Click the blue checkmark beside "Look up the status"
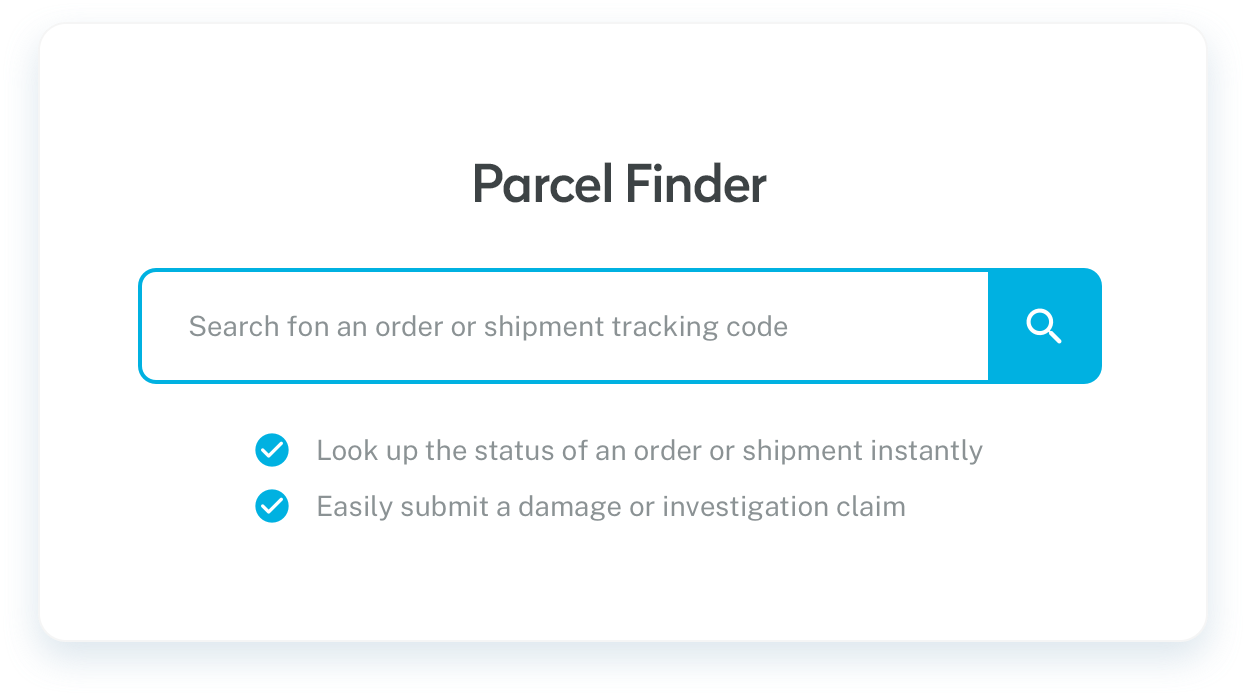Screen dimensions: 1246x696 click(272, 451)
